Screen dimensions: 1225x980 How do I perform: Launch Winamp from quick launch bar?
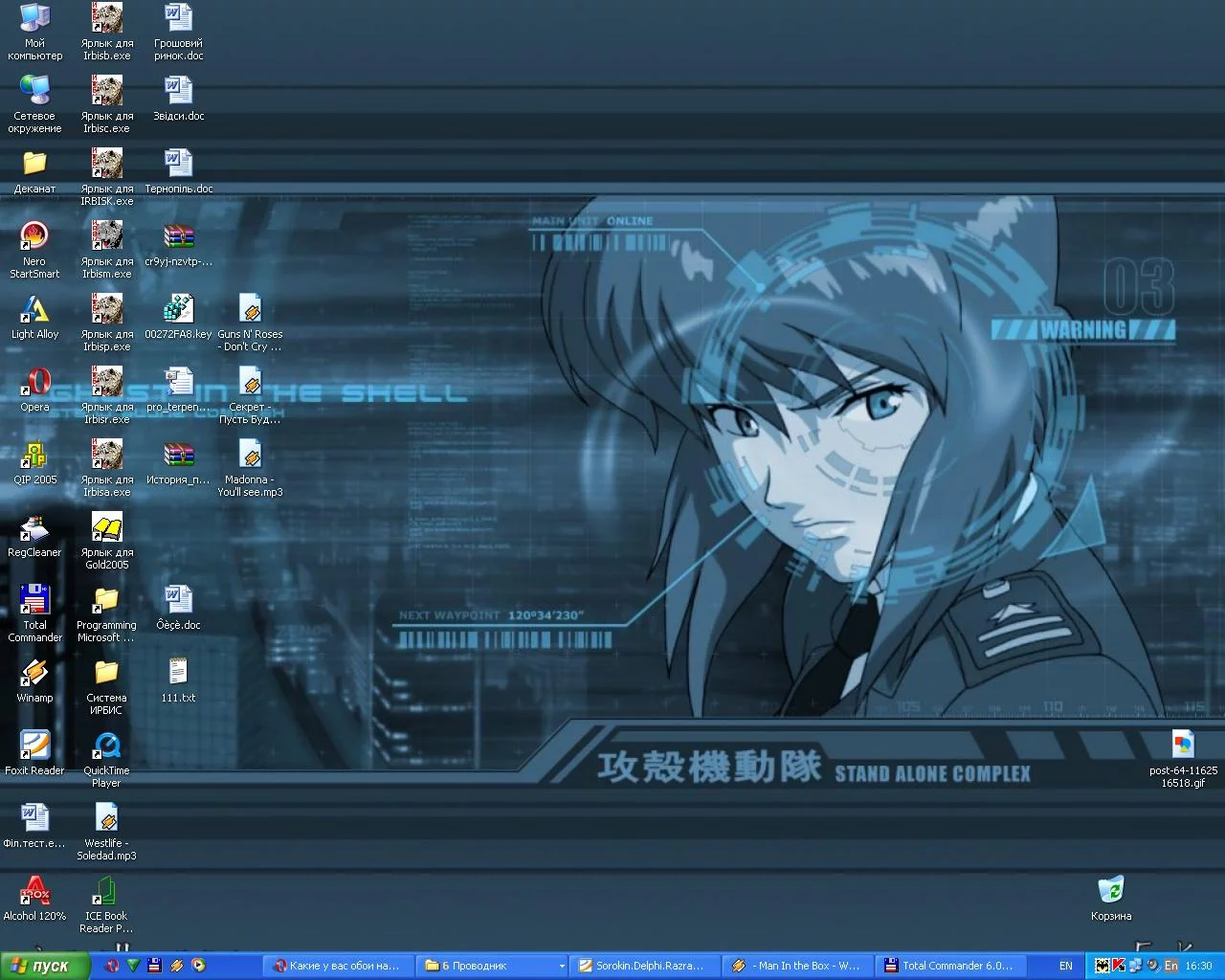[176, 966]
